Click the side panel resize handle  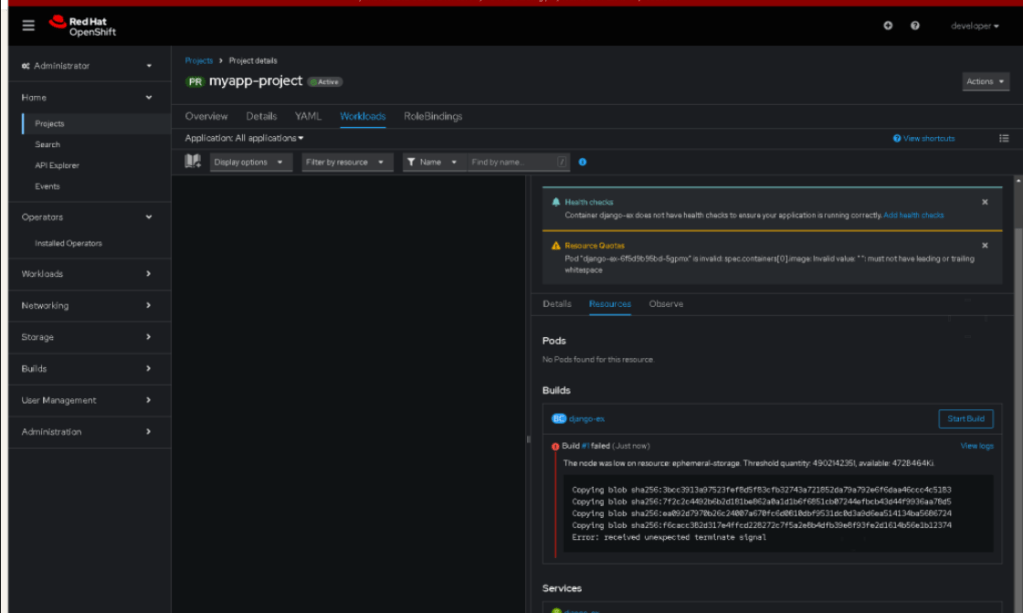pos(528,439)
